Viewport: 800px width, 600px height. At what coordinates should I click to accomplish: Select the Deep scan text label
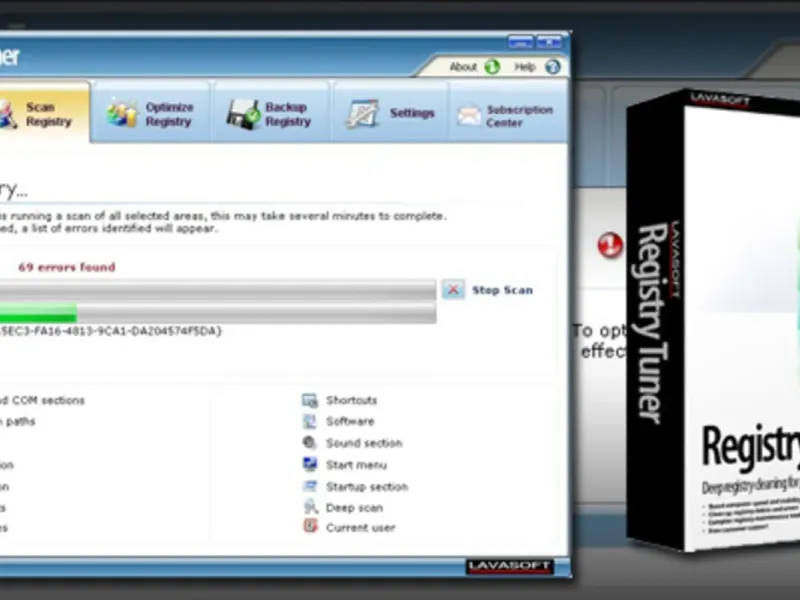(x=354, y=508)
